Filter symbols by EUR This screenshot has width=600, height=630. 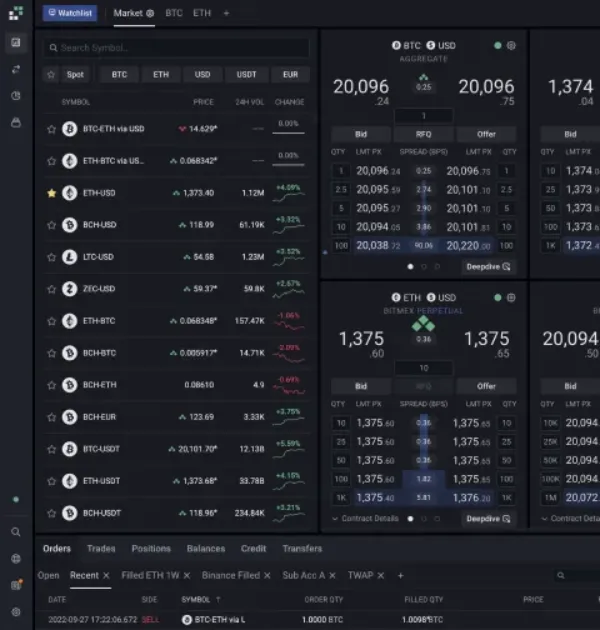(290, 74)
